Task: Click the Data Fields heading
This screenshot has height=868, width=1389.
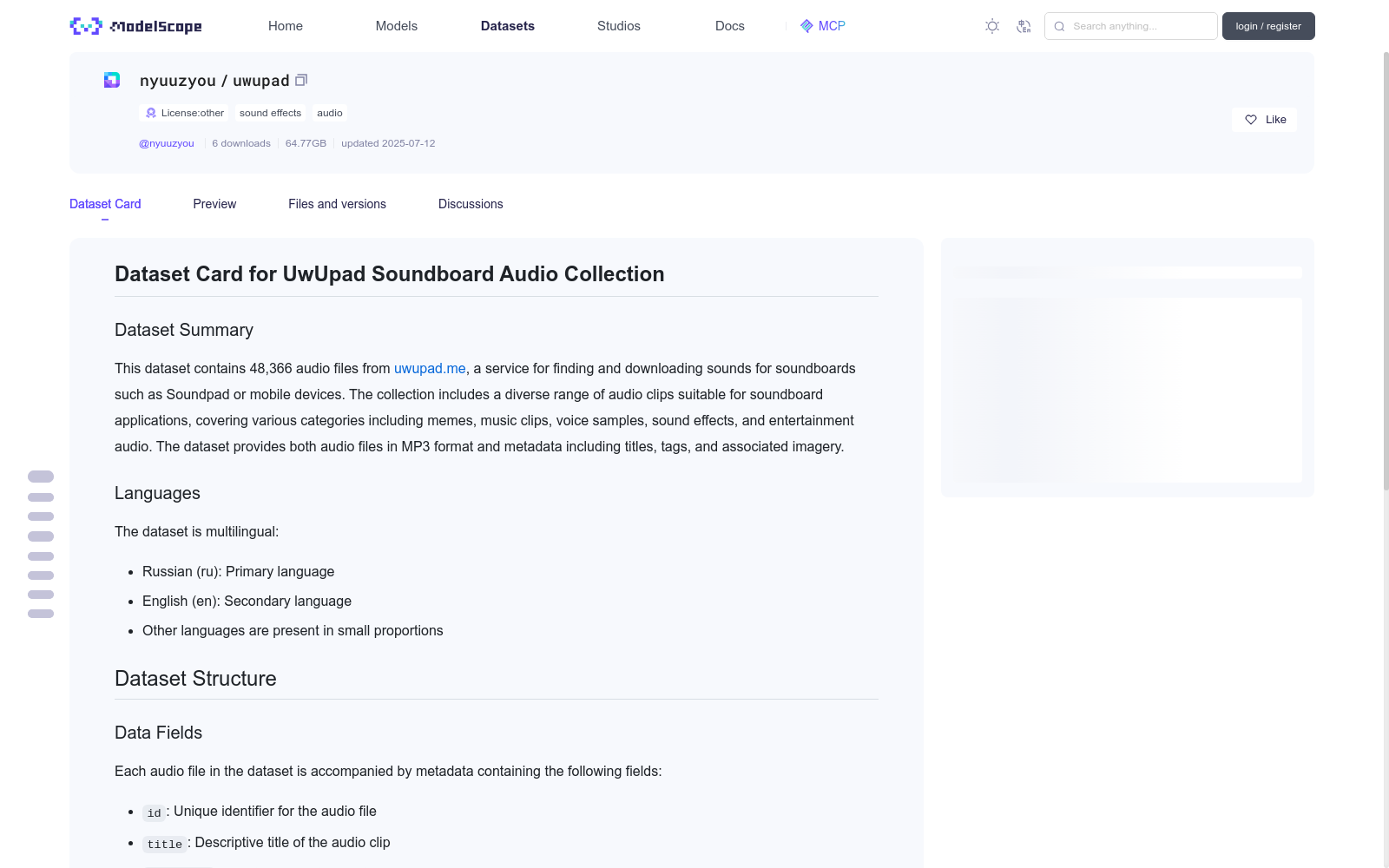Action: point(158,733)
